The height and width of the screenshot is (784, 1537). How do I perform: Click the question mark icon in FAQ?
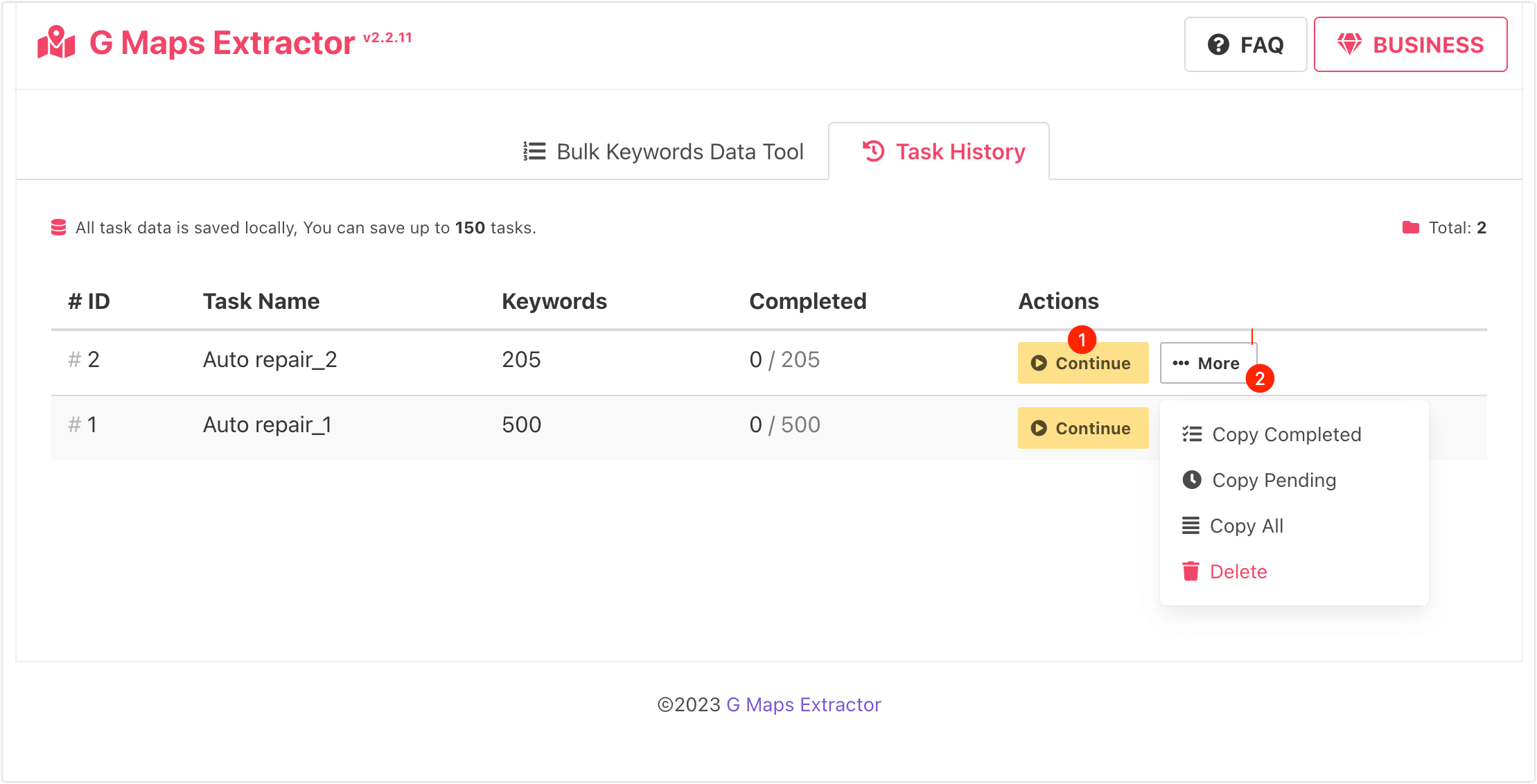pyautogui.click(x=1218, y=44)
